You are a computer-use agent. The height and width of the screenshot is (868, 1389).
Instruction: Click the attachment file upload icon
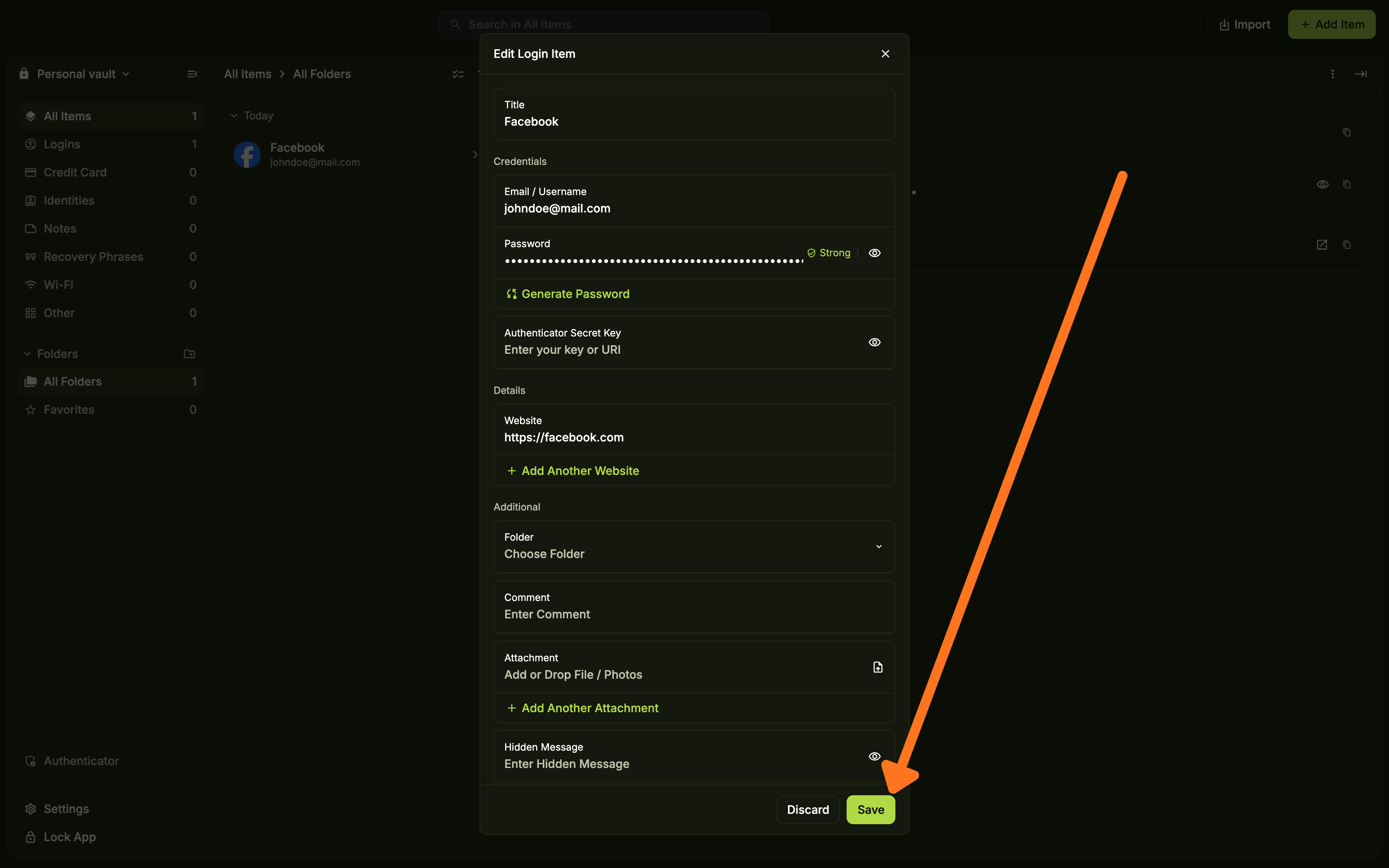point(878,667)
